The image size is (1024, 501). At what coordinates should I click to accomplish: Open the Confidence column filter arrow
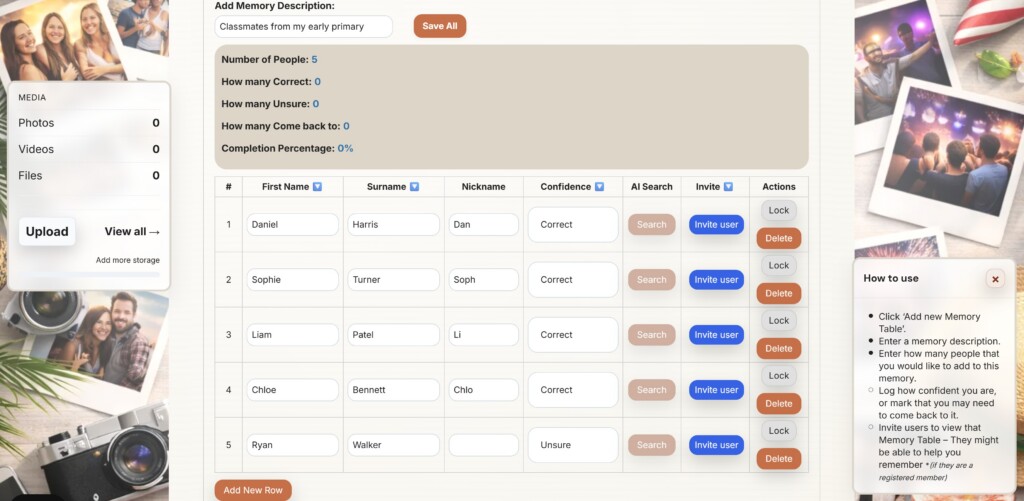(x=600, y=187)
